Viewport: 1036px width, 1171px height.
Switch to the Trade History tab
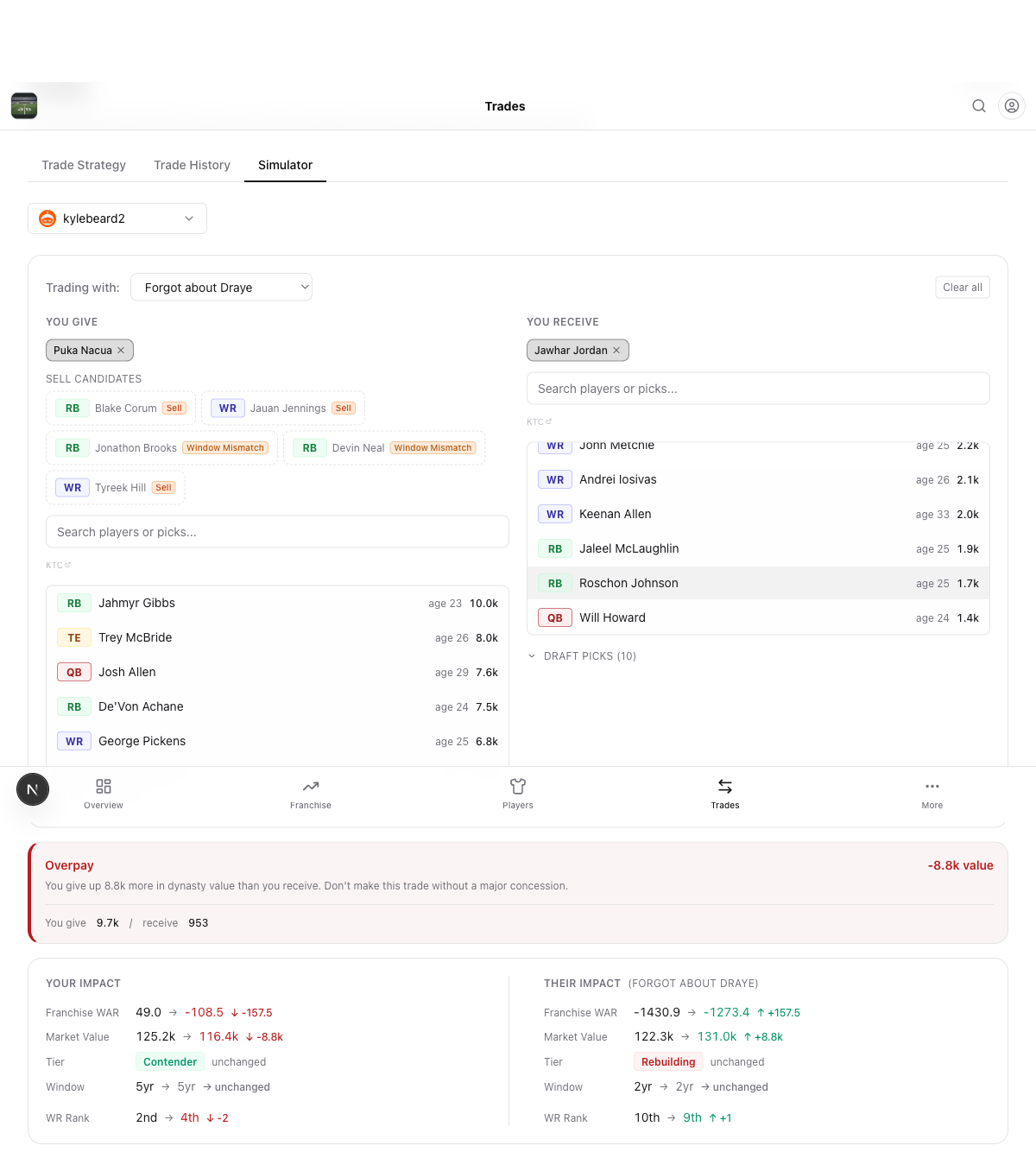pos(192,165)
